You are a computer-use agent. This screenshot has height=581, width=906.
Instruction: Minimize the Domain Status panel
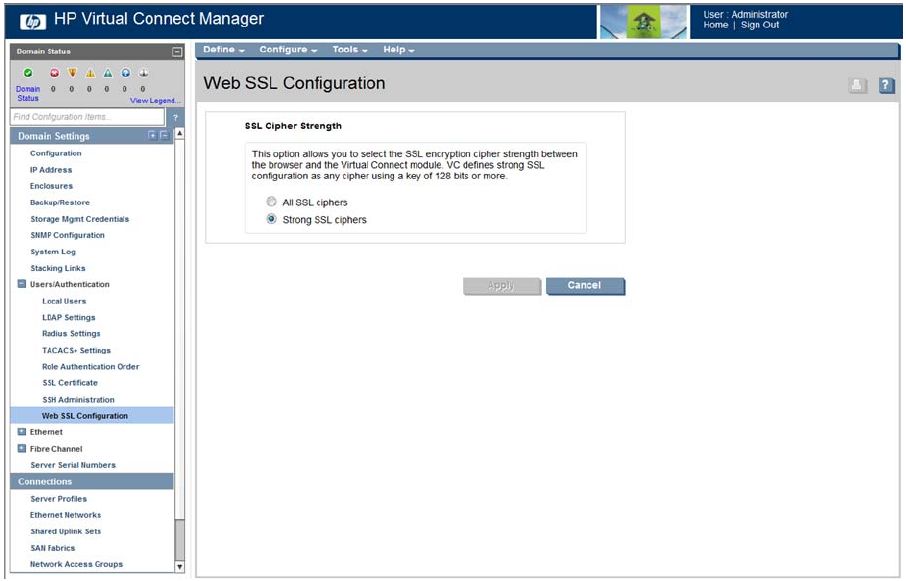[177, 52]
